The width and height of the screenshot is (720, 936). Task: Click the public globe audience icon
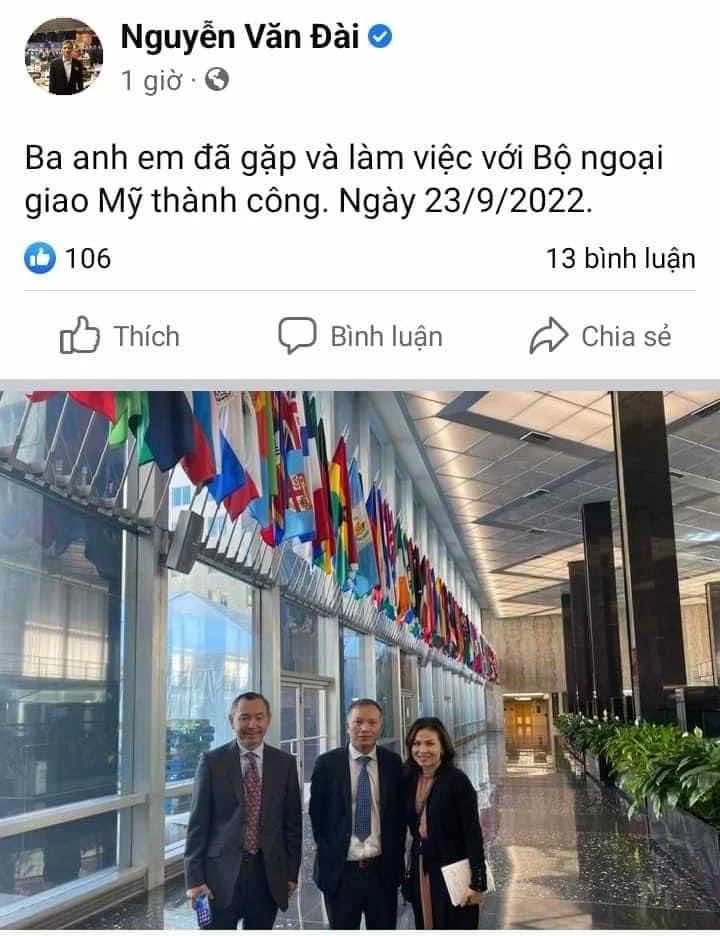coord(217,79)
